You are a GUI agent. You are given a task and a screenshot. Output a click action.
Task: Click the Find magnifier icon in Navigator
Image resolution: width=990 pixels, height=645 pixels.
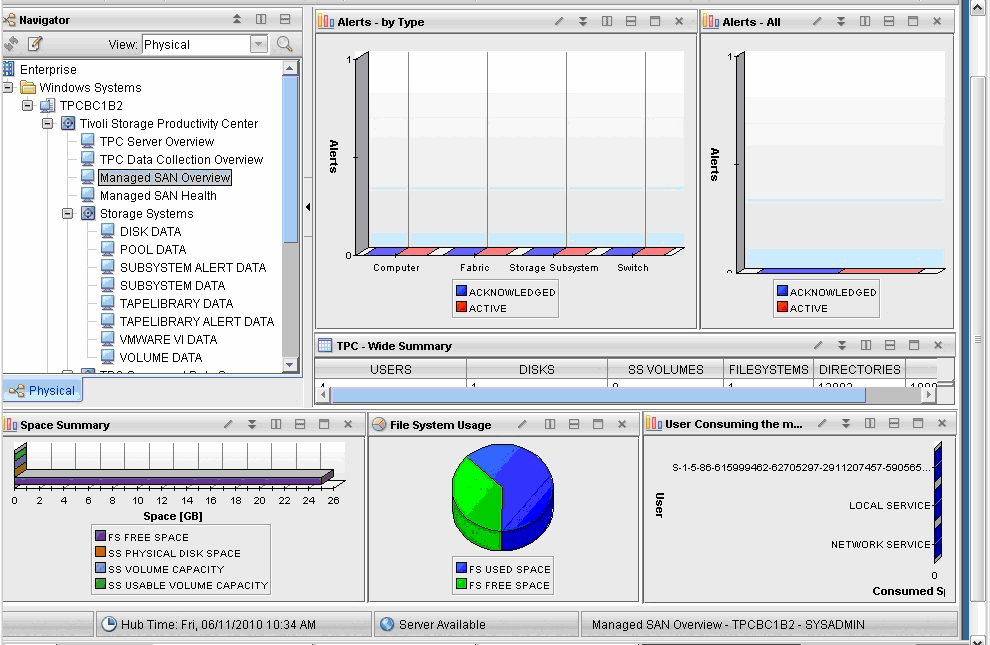click(285, 44)
